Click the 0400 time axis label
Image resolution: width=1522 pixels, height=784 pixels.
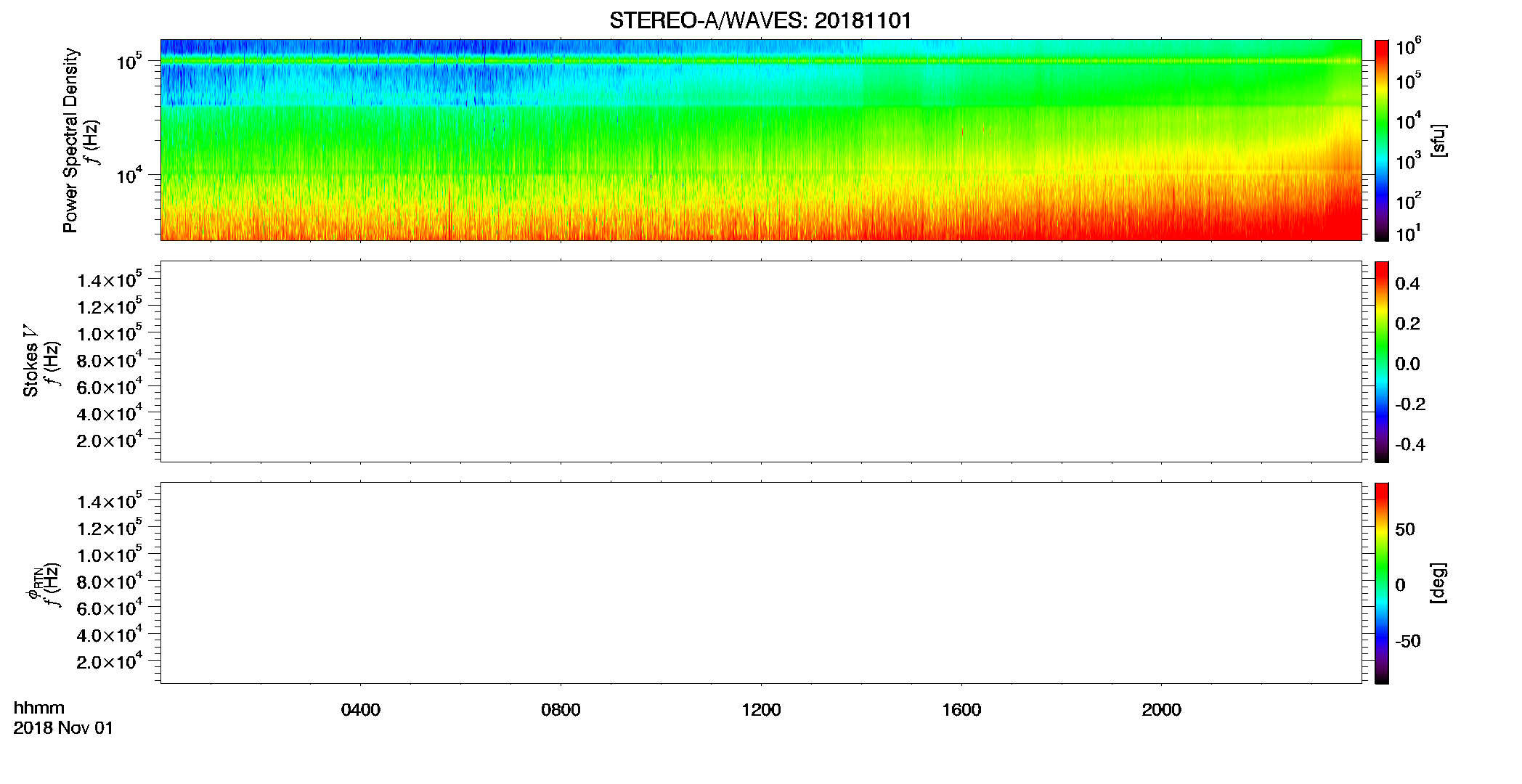click(361, 710)
